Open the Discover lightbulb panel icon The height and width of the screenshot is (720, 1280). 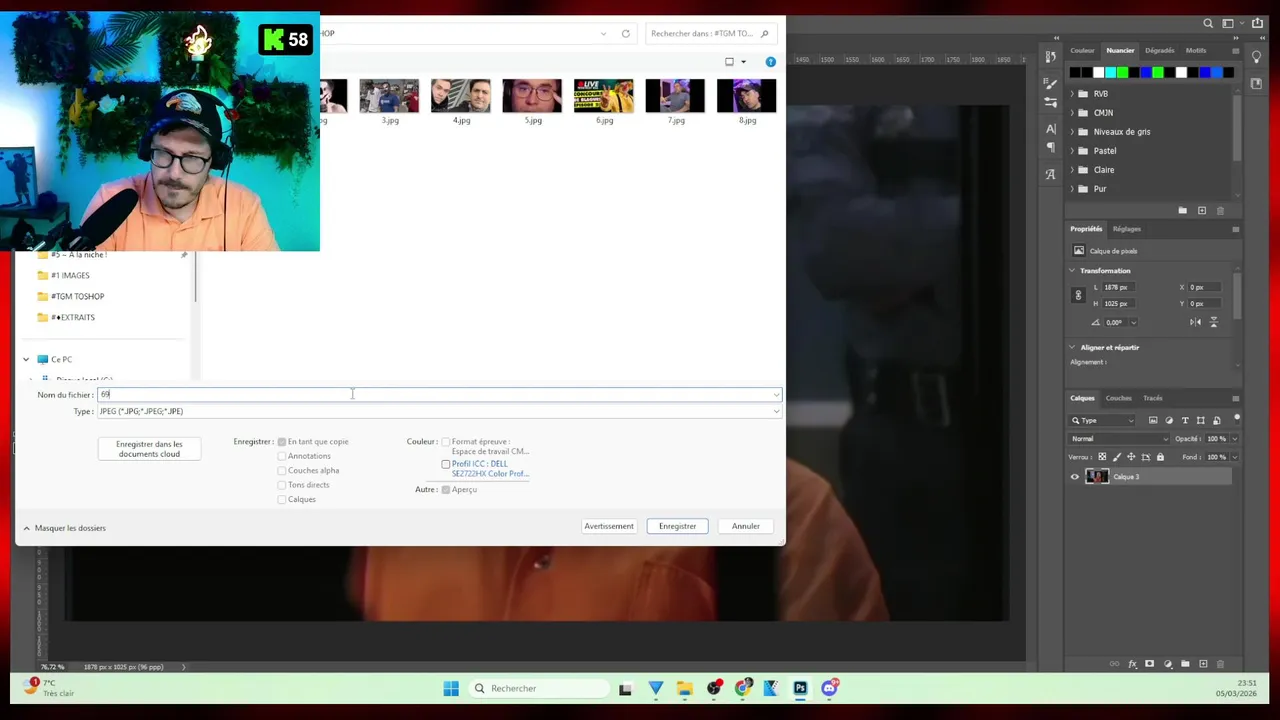[x=1256, y=57]
